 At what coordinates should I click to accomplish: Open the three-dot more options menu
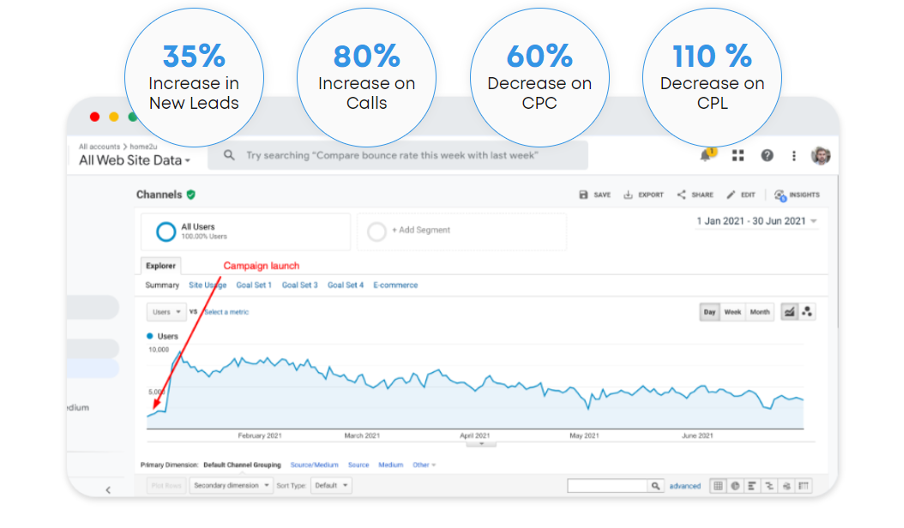(x=794, y=155)
